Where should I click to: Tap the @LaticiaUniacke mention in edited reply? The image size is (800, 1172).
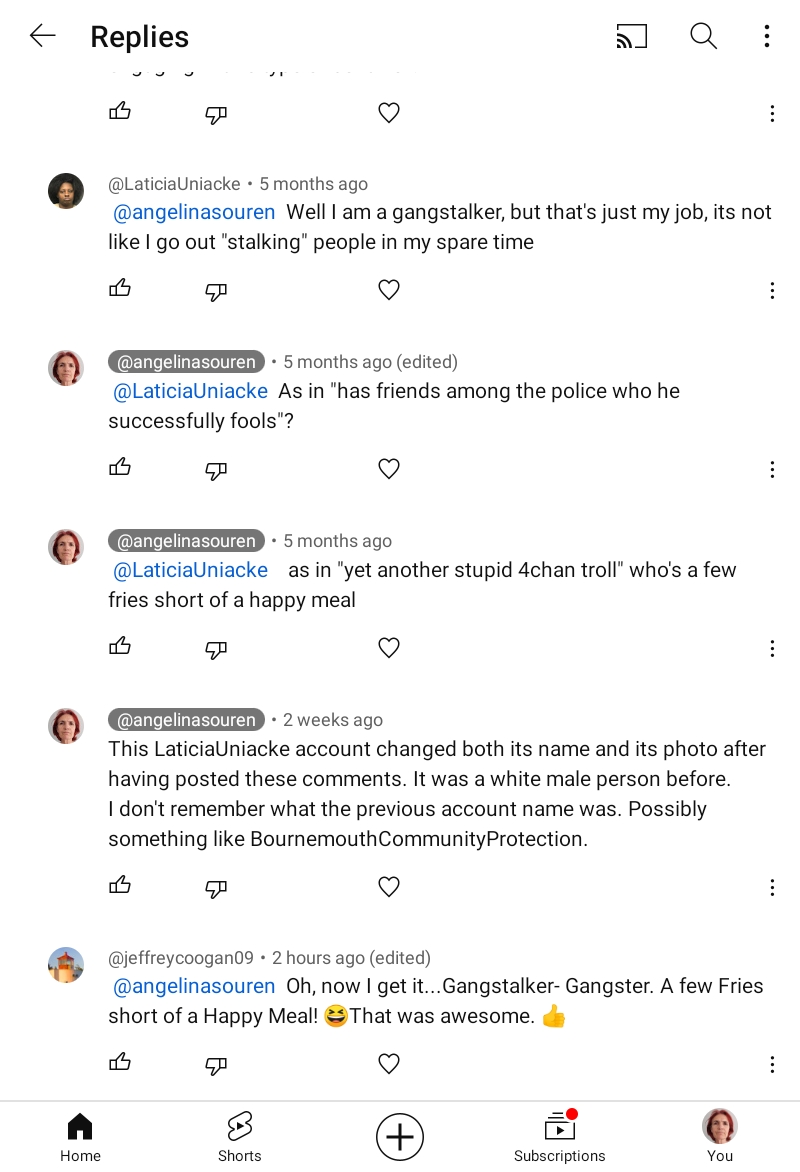coord(190,391)
